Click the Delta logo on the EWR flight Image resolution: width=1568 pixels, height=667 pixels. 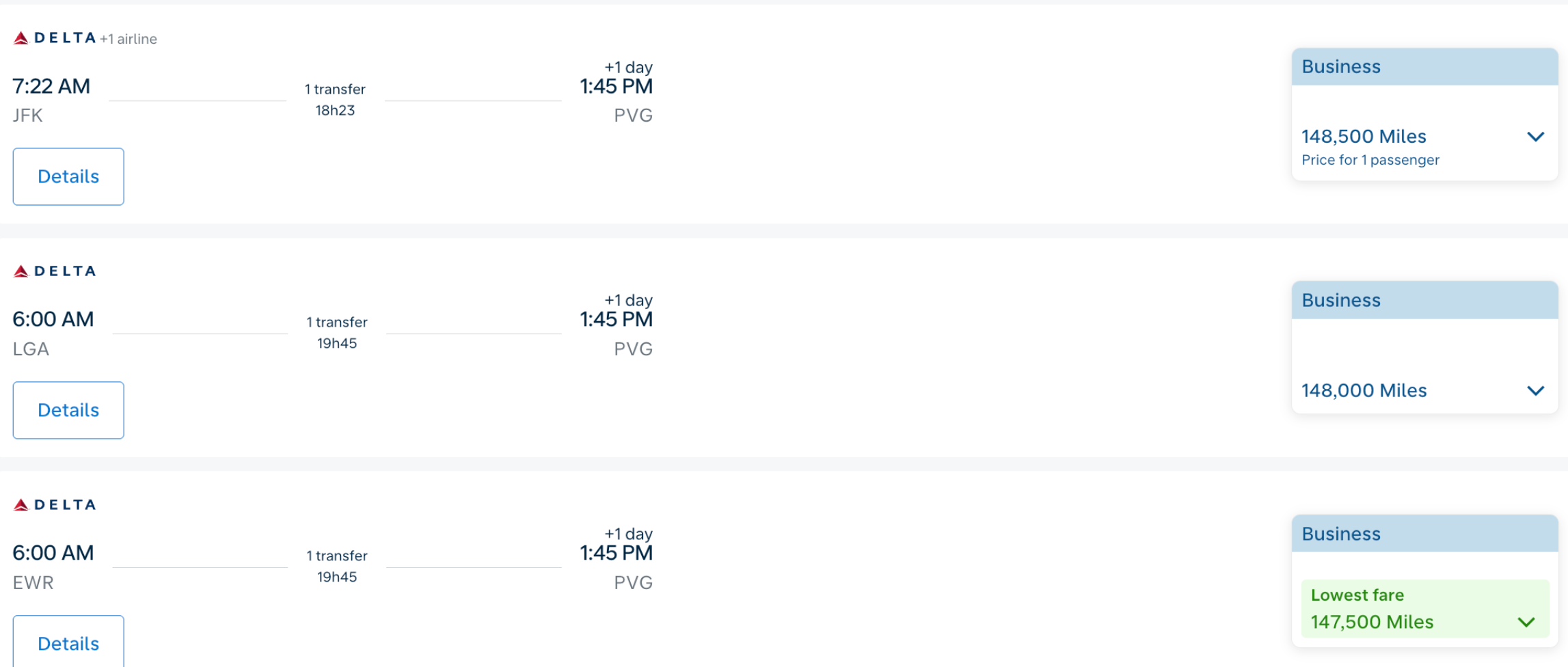point(55,505)
